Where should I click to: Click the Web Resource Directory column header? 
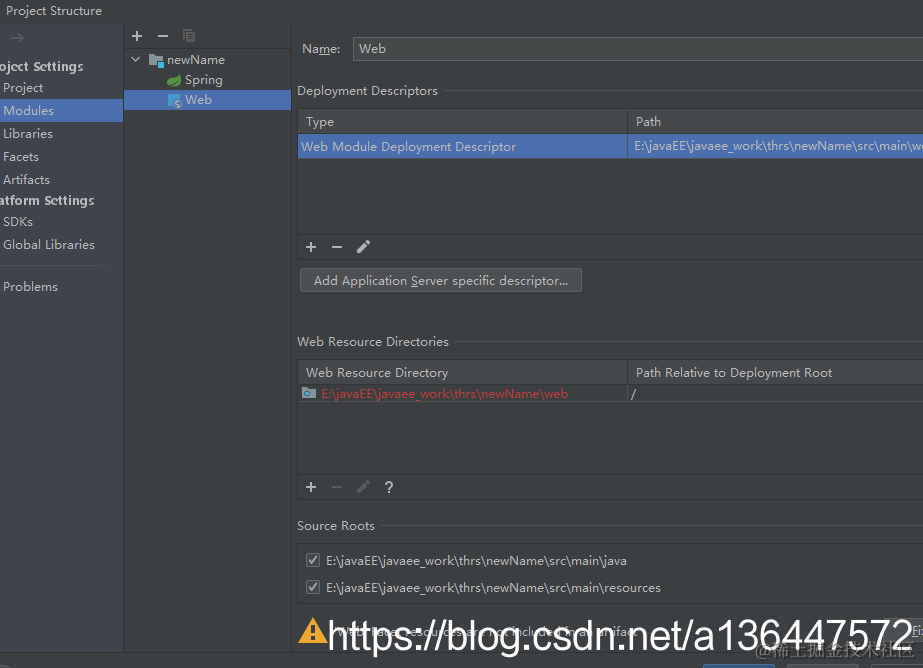tap(463, 373)
